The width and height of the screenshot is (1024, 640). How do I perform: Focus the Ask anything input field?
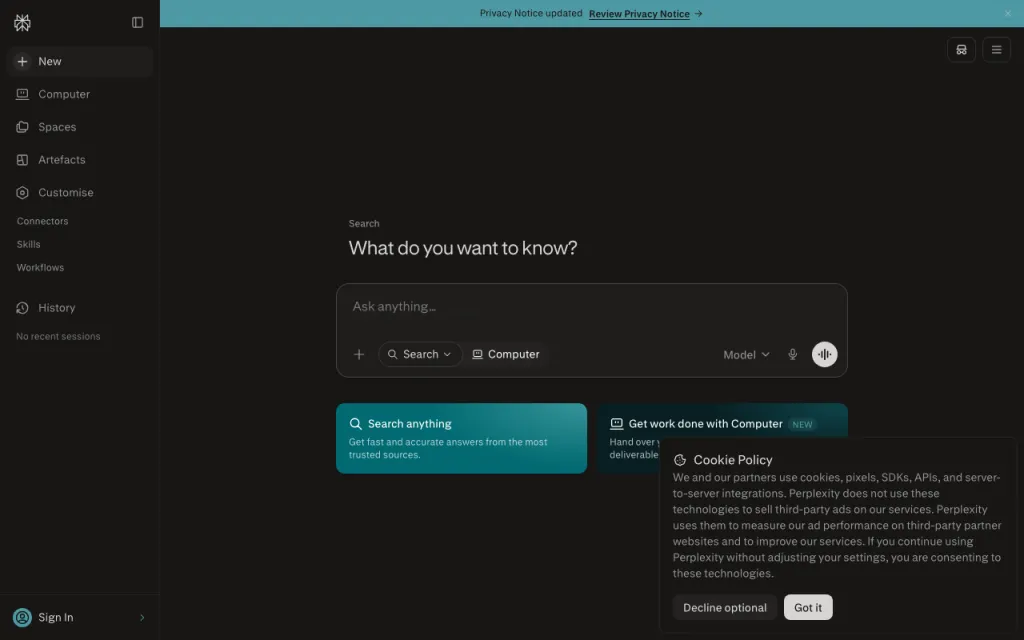(592, 307)
